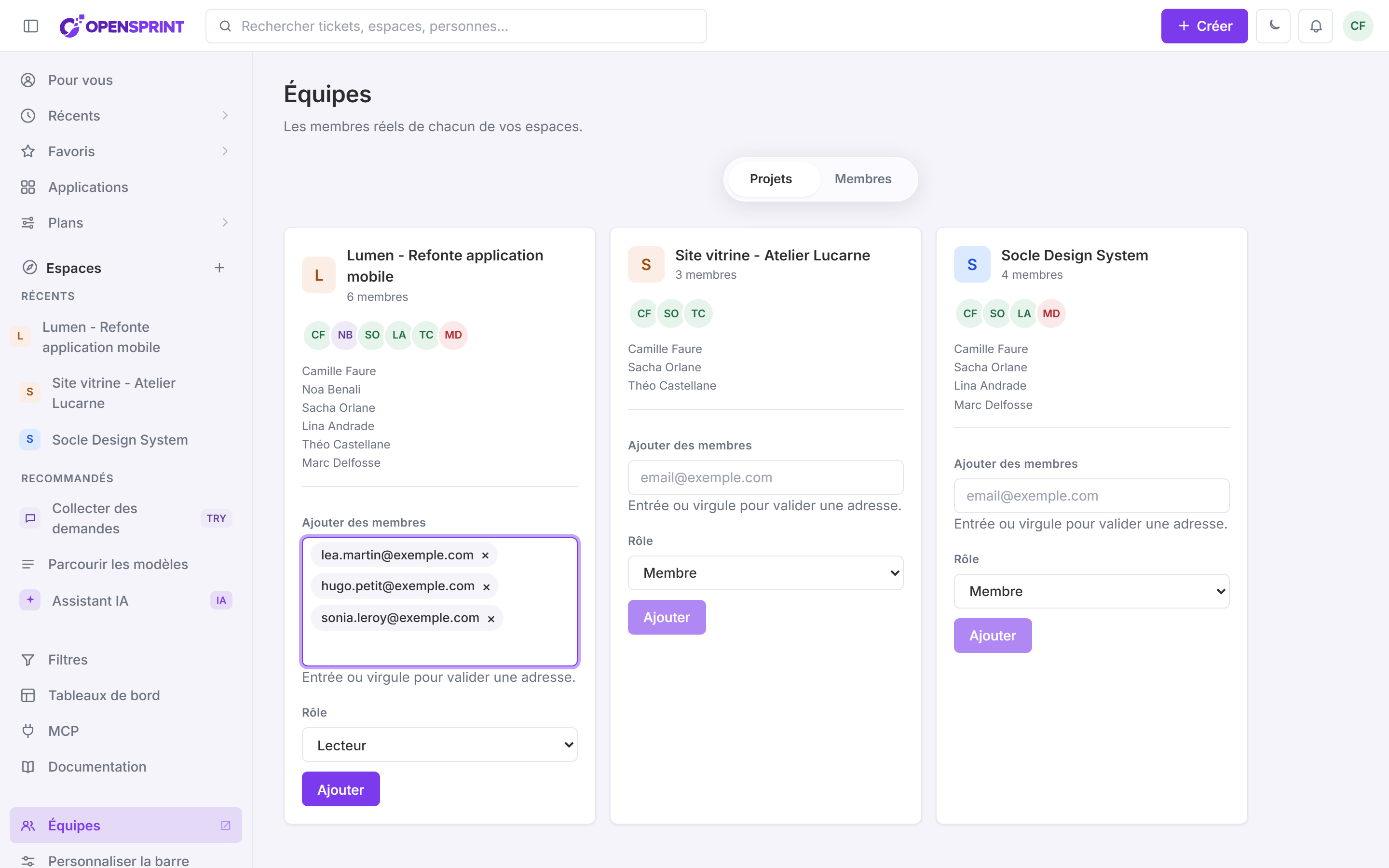Viewport: 1389px width, 868px height.
Task: Click the Créer button
Action: [1204, 26]
